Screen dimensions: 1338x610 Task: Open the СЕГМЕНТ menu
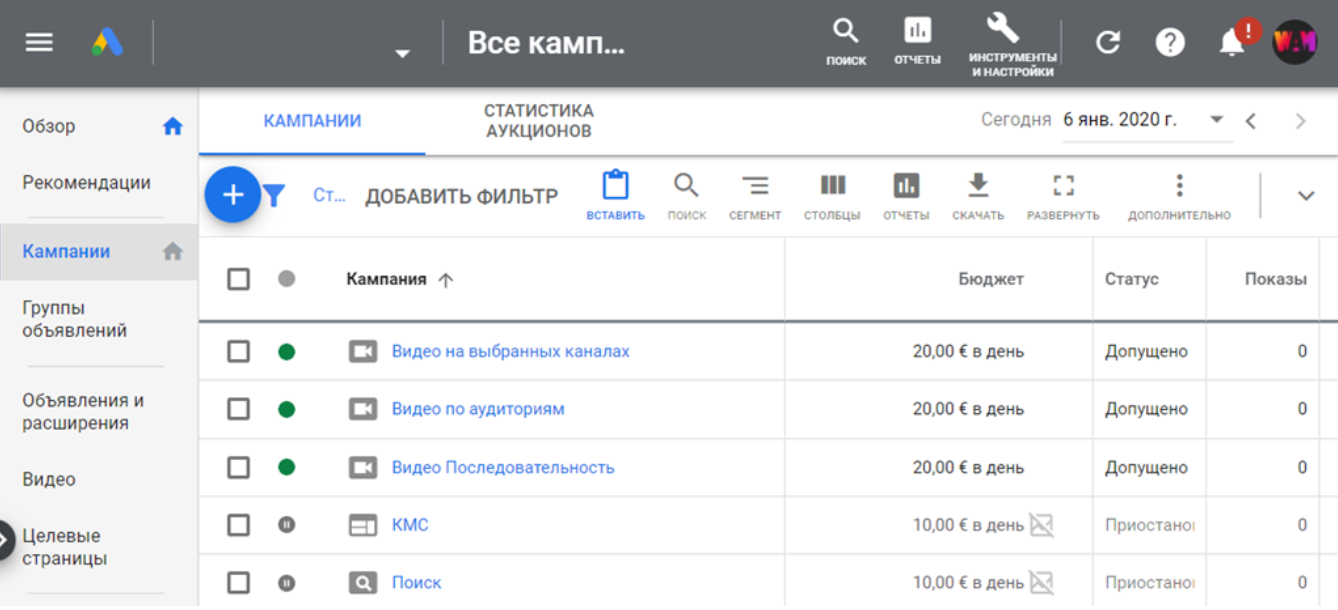tap(755, 196)
